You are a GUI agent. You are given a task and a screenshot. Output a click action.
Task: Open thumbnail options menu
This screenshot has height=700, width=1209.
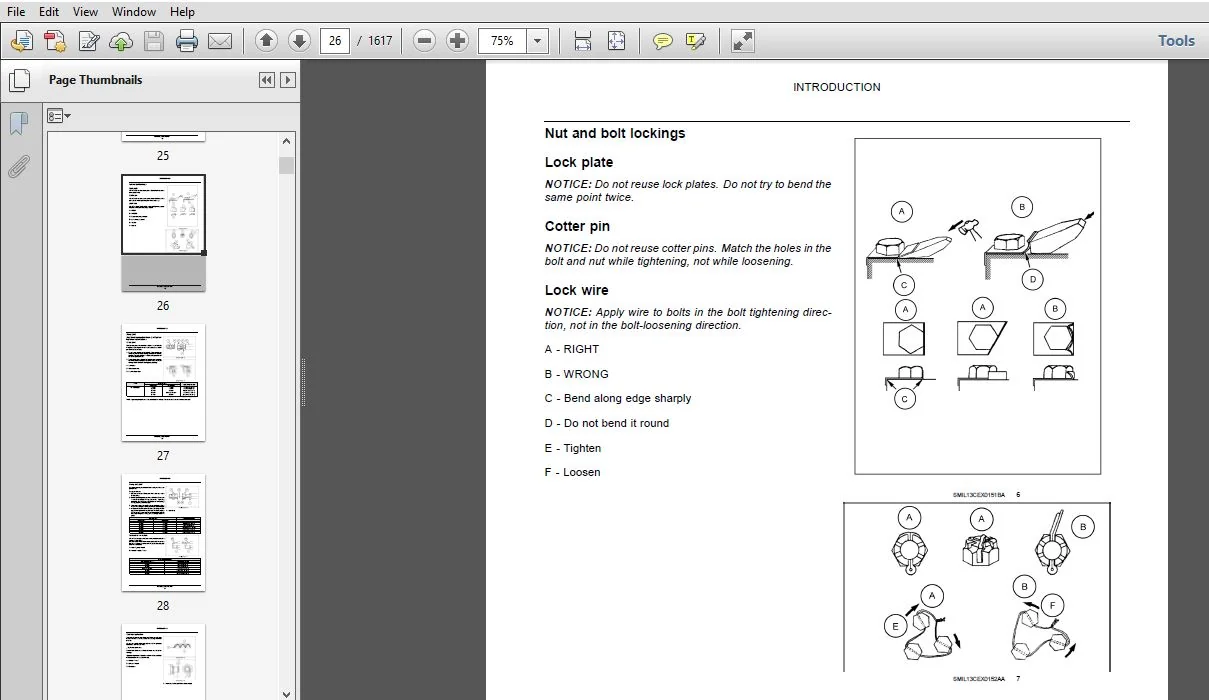[x=59, y=116]
